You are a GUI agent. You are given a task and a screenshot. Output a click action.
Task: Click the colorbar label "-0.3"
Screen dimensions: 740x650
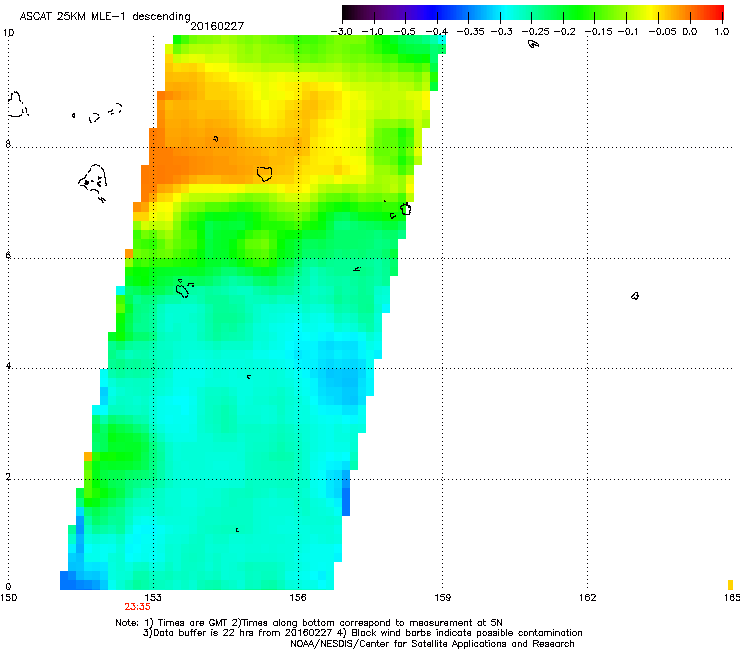[501, 32]
